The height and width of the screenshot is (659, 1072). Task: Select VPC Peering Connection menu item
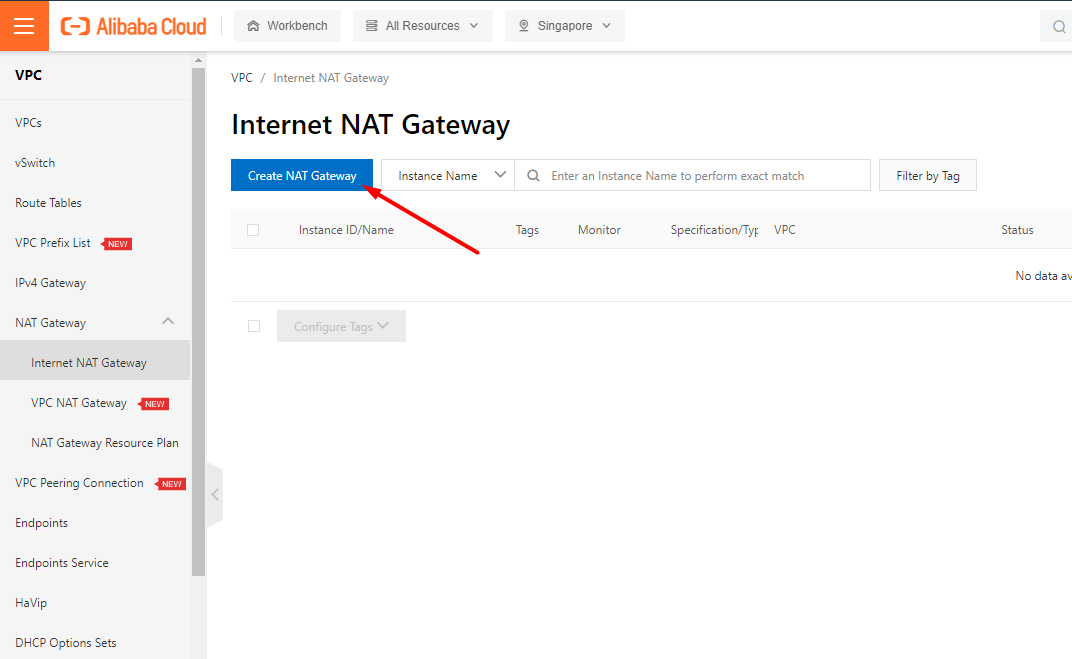point(79,483)
